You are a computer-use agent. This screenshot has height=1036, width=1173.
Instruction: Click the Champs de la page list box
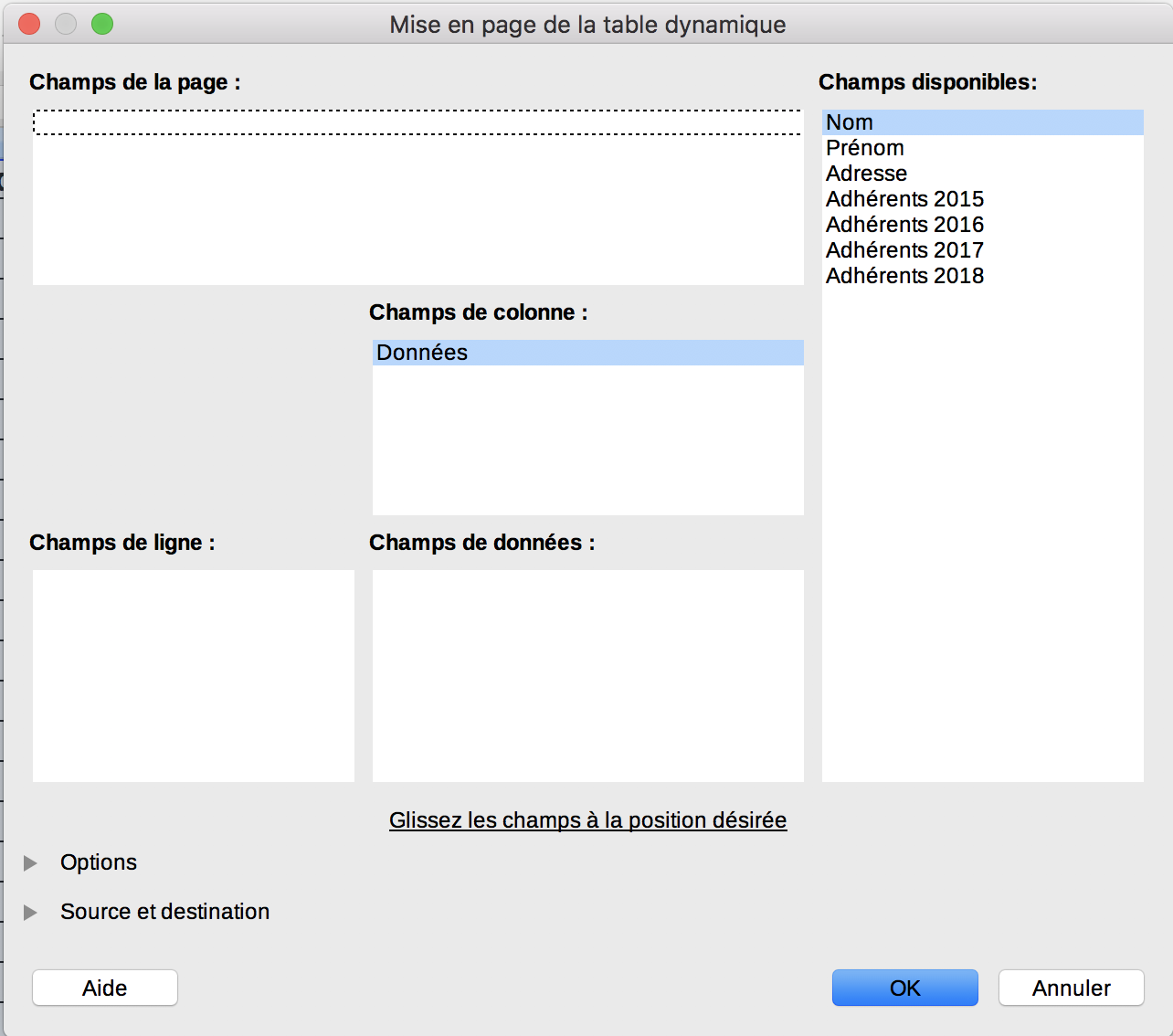coord(418,197)
